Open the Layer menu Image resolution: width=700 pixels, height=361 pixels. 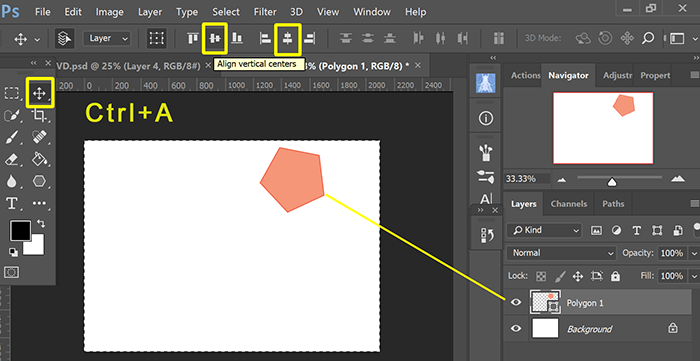[x=150, y=12]
